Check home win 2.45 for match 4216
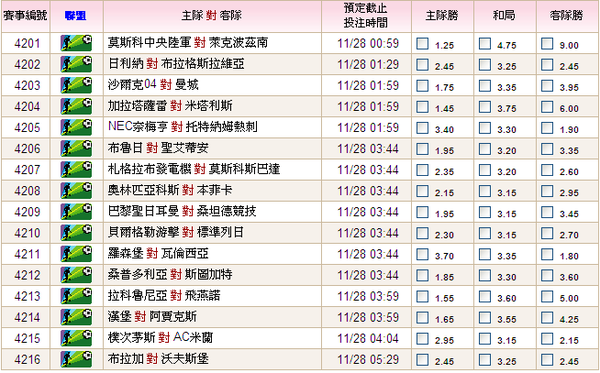 pos(422,359)
